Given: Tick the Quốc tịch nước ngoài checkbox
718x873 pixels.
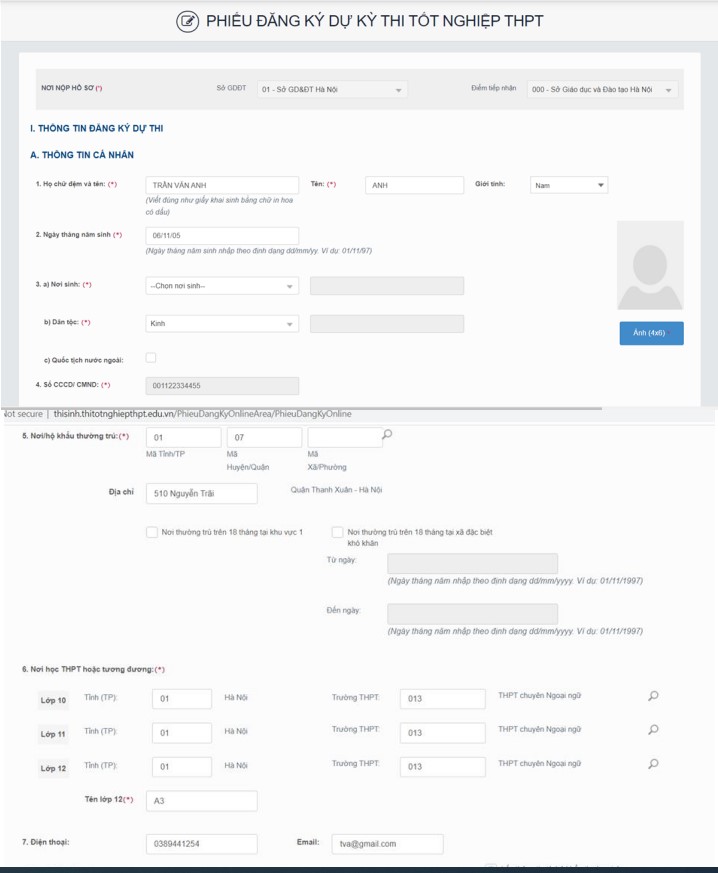Looking at the screenshot, I should (151, 358).
